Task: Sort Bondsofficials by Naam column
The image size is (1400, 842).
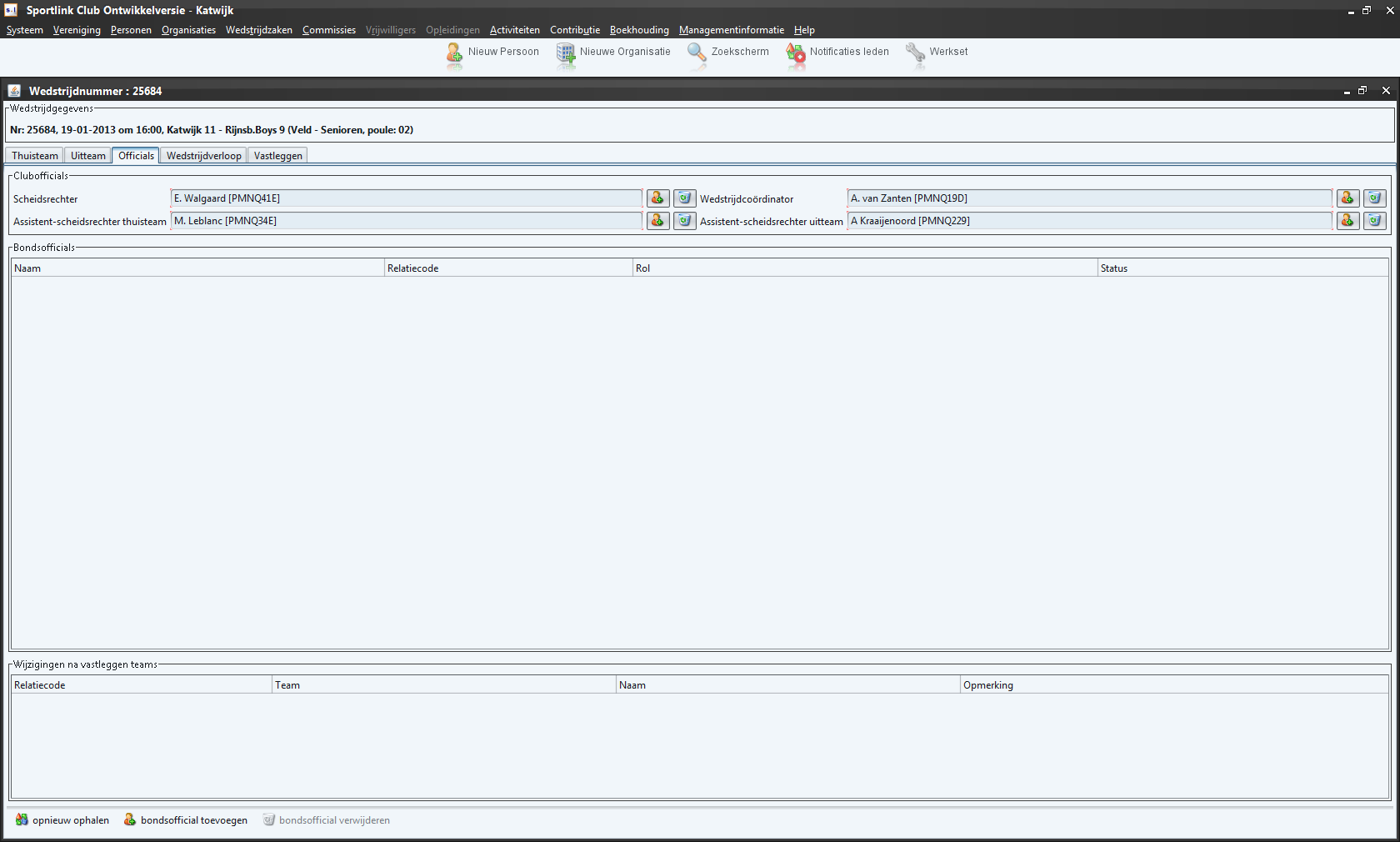Action: pyautogui.click(x=197, y=268)
